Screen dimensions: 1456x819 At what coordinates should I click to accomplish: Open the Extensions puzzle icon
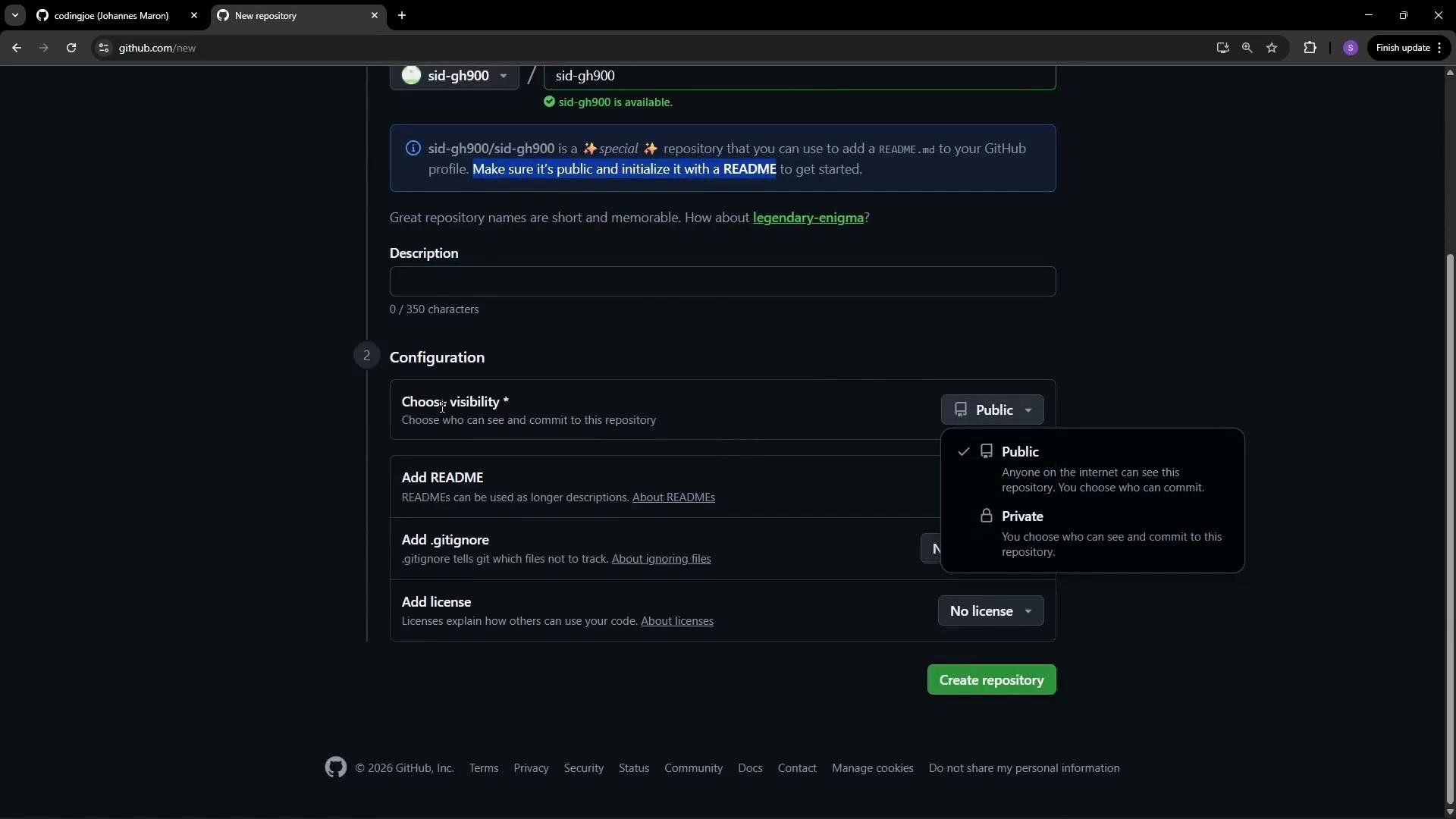click(x=1310, y=48)
